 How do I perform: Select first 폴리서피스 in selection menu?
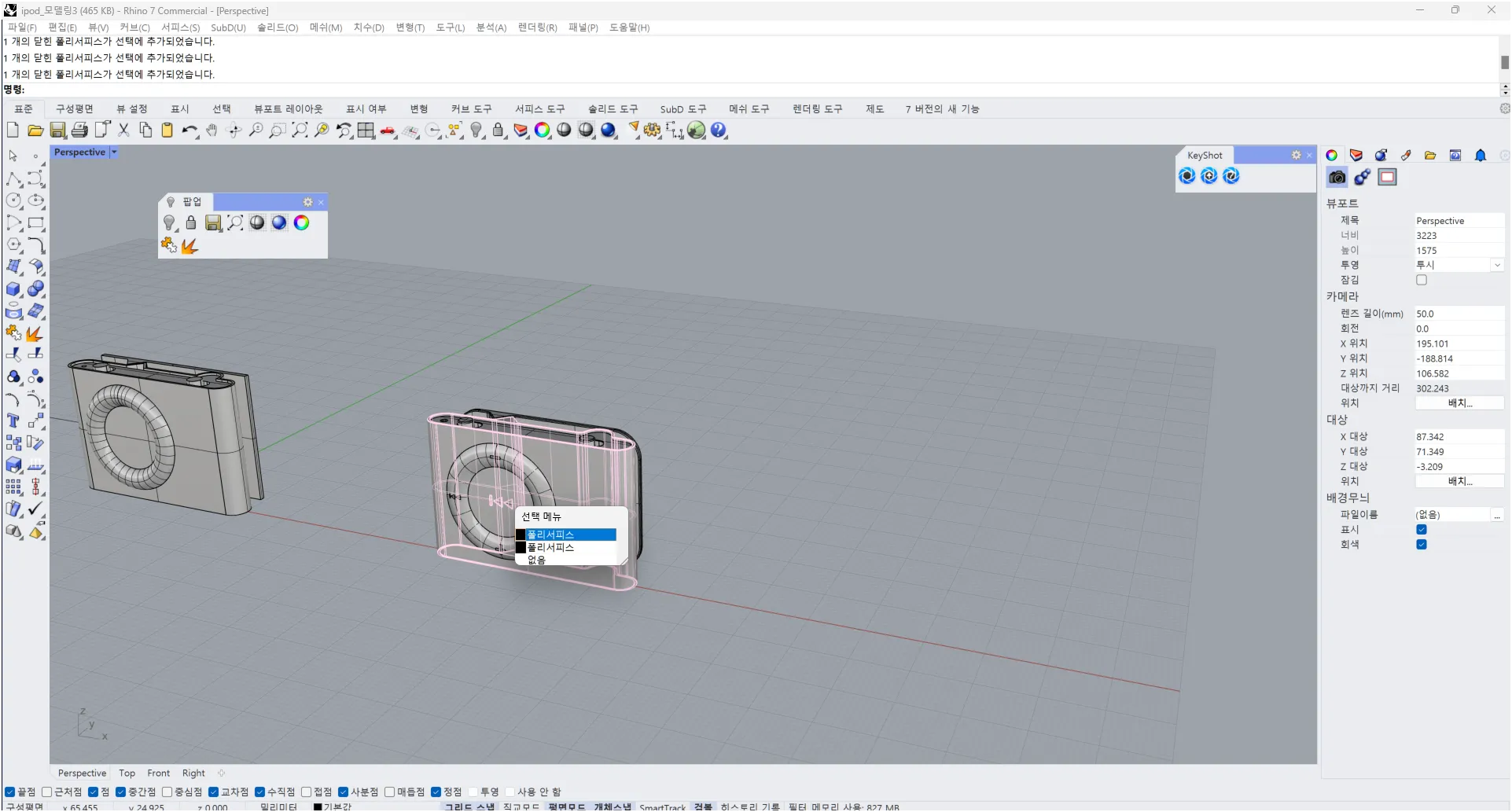click(x=566, y=535)
